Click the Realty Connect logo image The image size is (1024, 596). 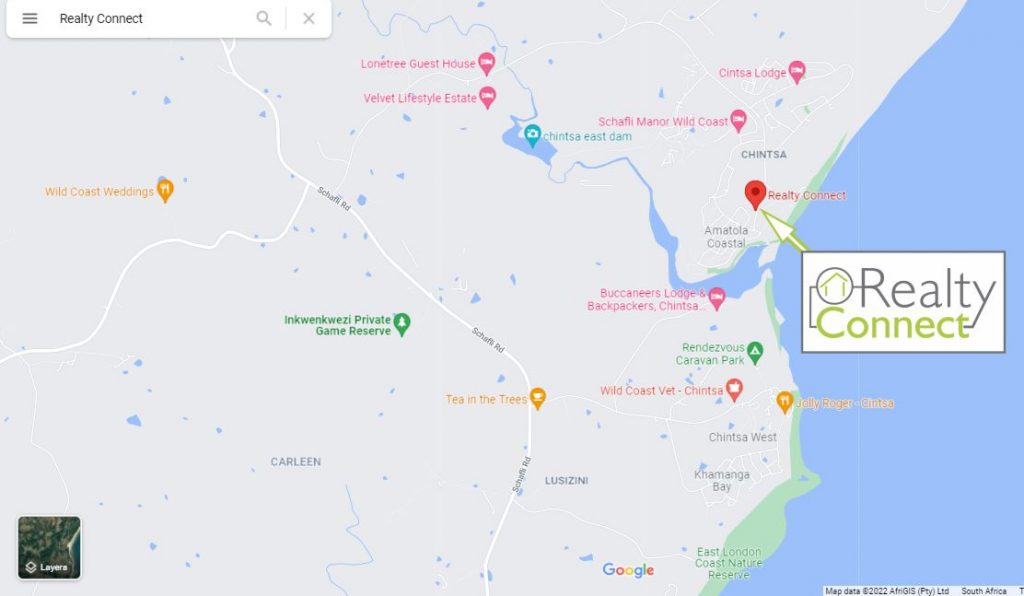[903, 302]
